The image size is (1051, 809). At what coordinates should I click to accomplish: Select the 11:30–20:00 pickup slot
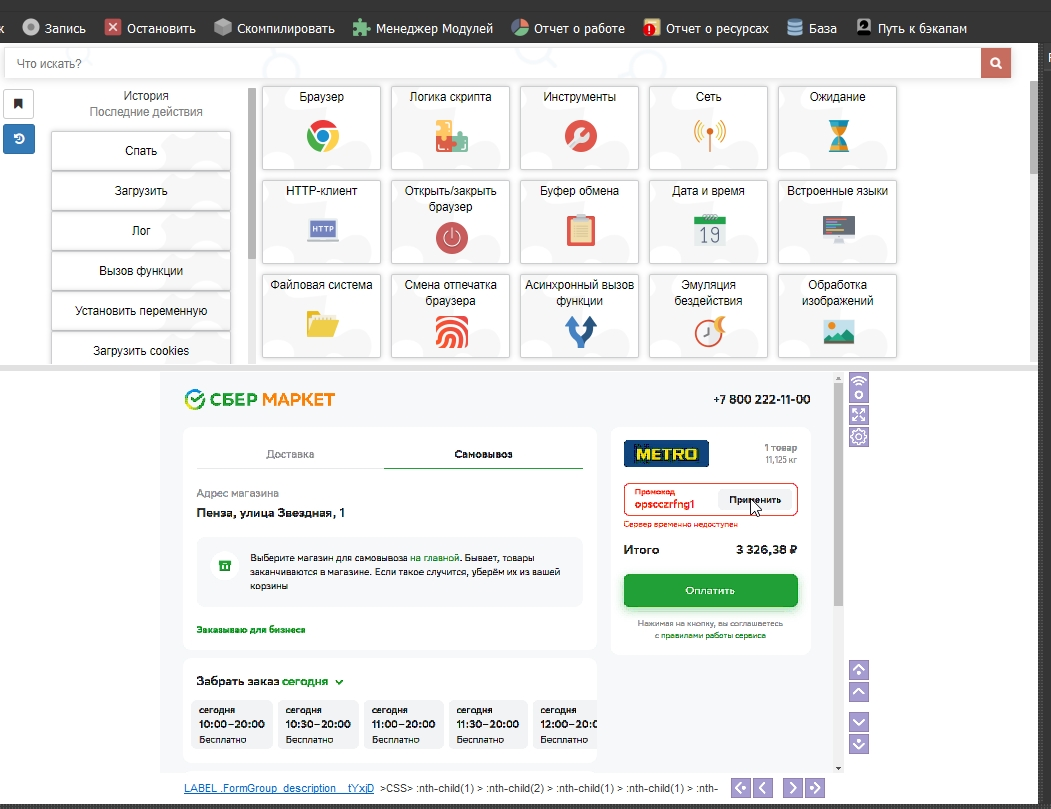[488, 724]
